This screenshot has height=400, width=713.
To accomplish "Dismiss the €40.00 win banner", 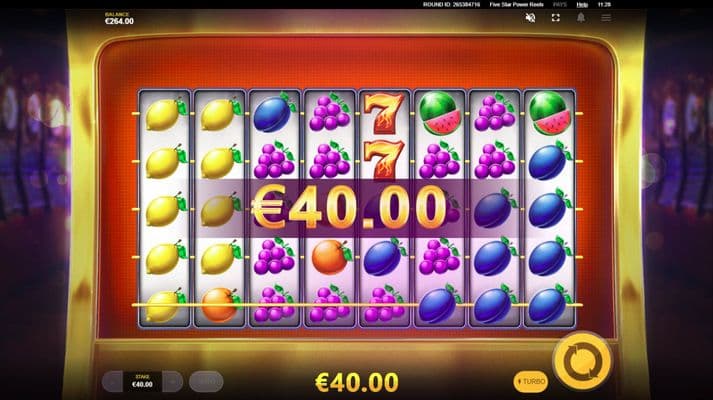I will pyautogui.click(x=357, y=208).
